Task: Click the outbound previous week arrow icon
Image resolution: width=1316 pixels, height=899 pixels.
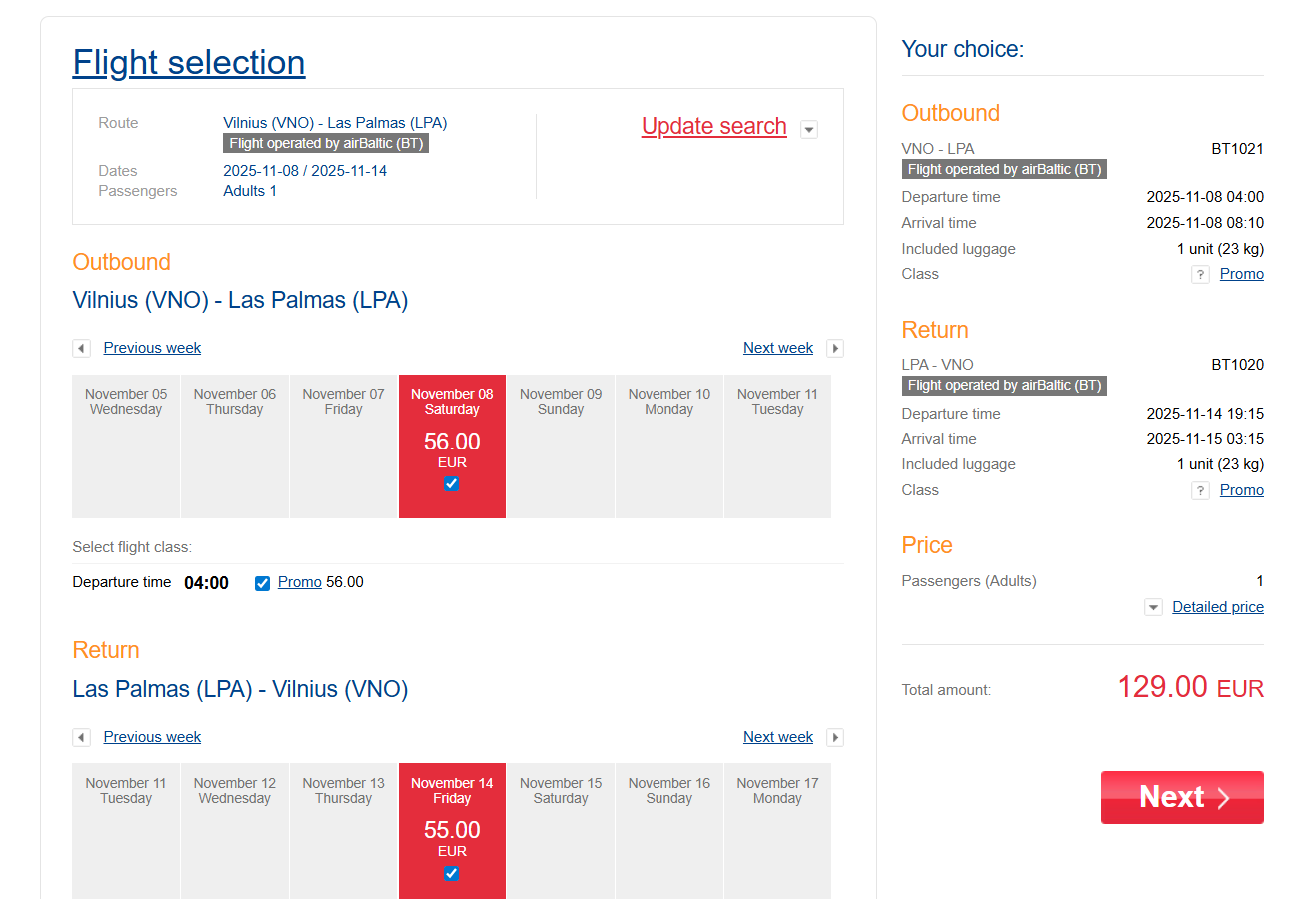Action: tap(81, 348)
